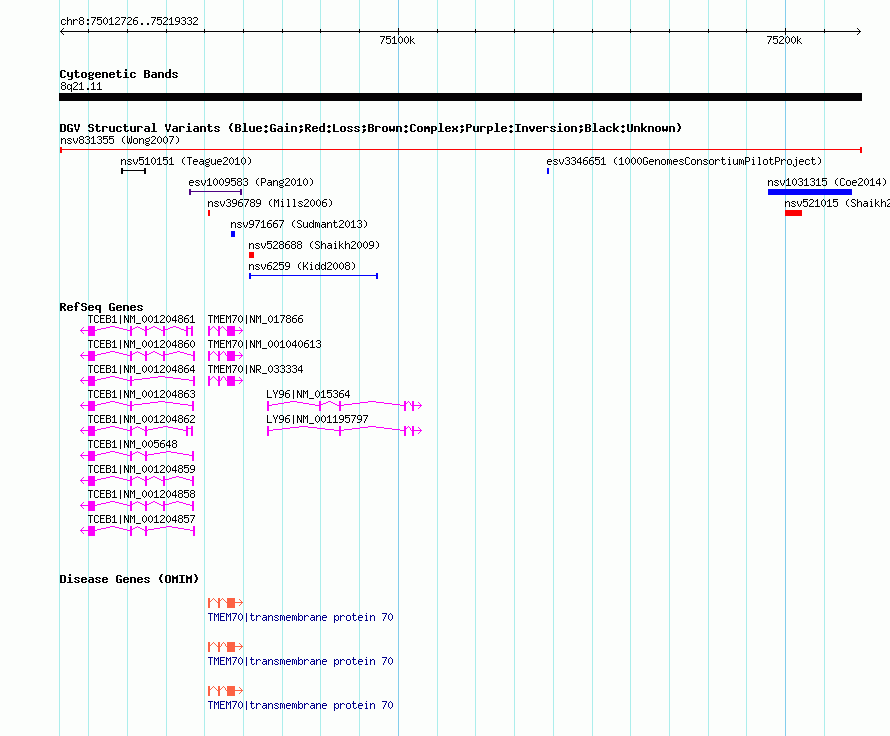Click the nsv396789 (Mills2006) red marker
The image size is (890, 736).
tap(209, 213)
